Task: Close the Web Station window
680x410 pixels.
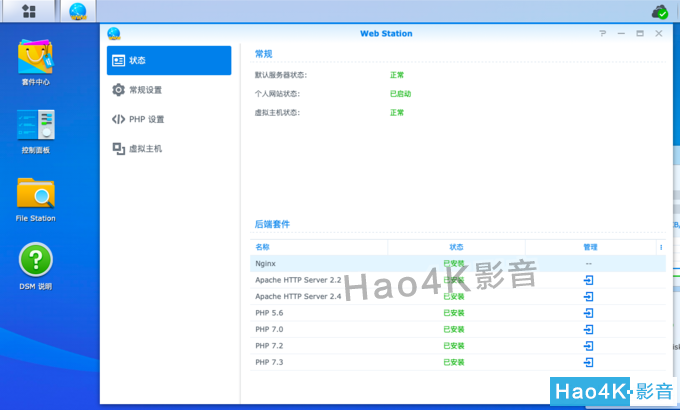Action: coord(658,33)
